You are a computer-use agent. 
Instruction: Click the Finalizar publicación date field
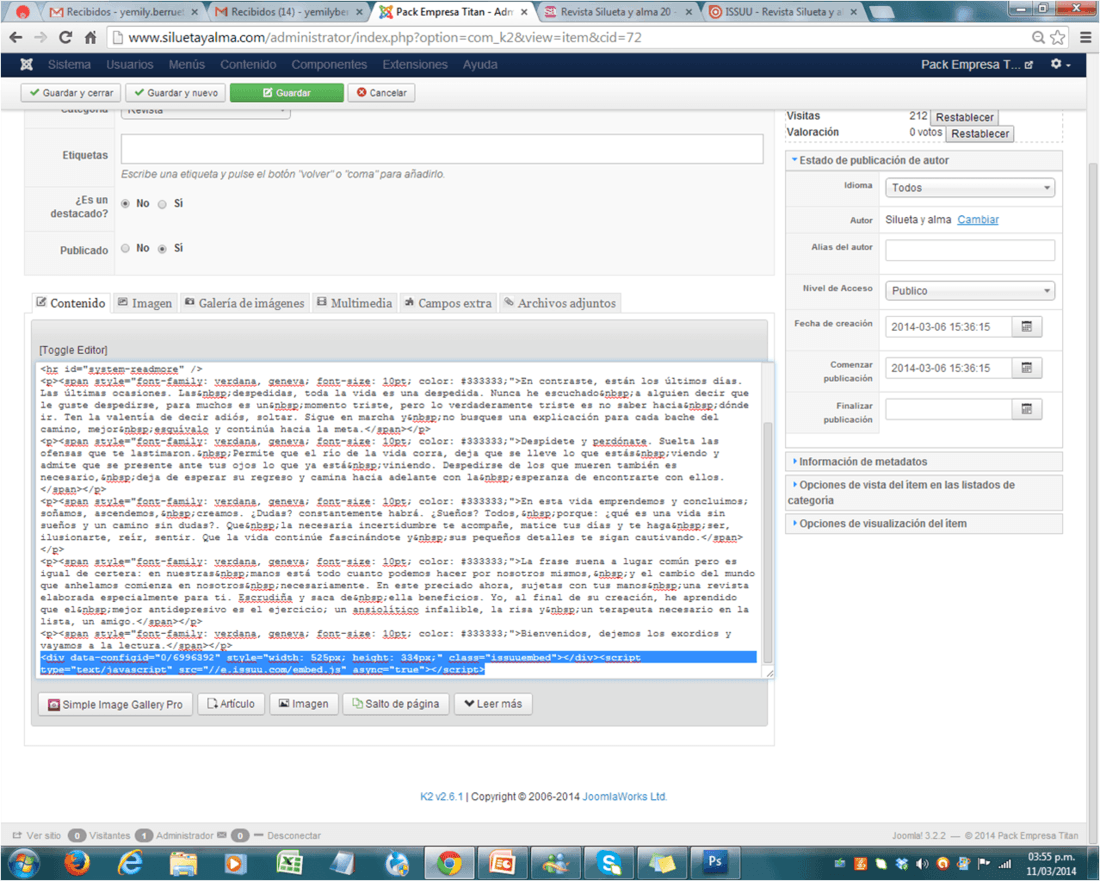pyautogui.click(x=948, y=409)
